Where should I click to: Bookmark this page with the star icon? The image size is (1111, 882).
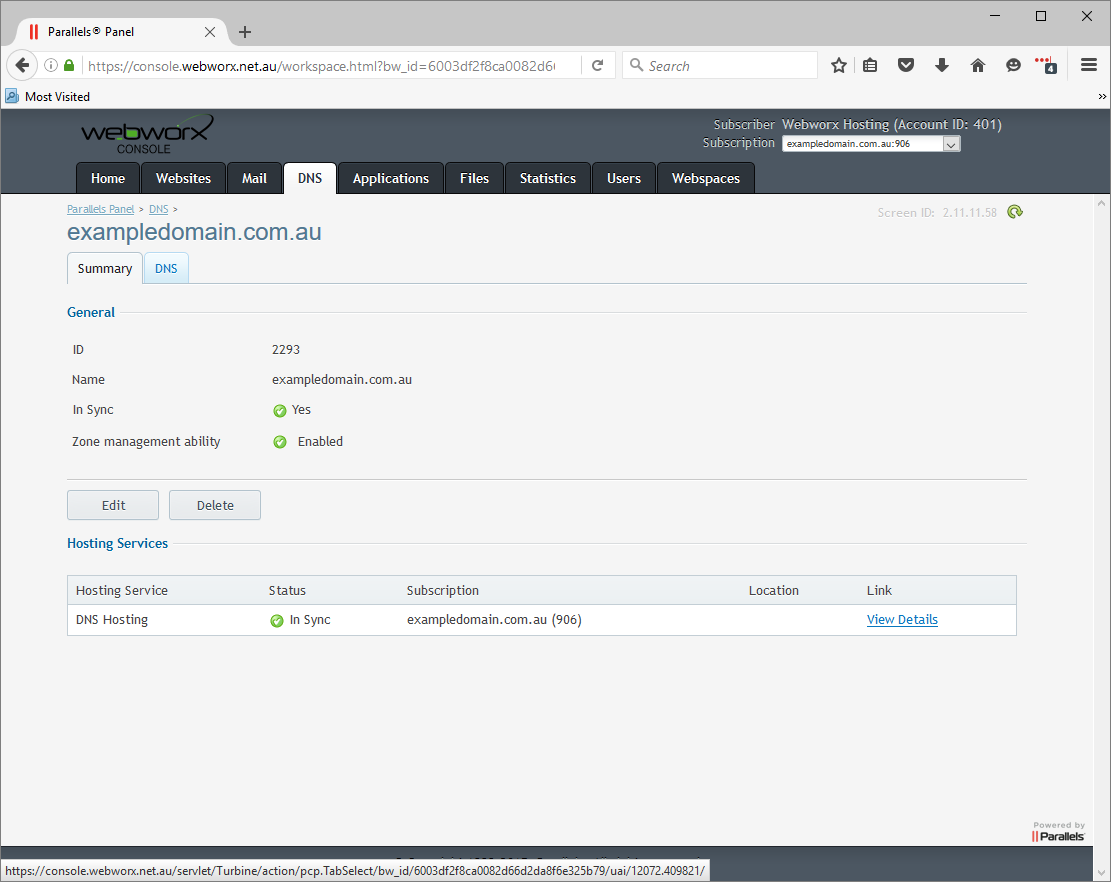tap(839, 66)
